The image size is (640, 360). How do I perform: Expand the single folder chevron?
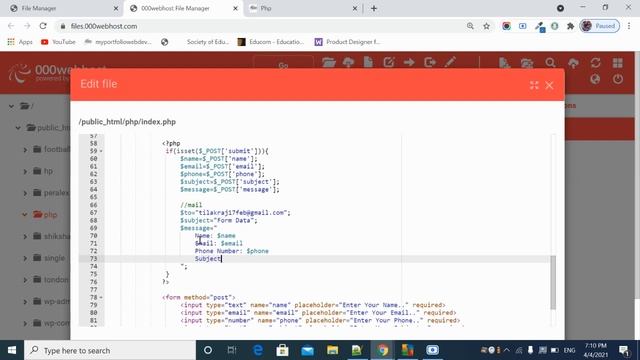pos(25,258)
